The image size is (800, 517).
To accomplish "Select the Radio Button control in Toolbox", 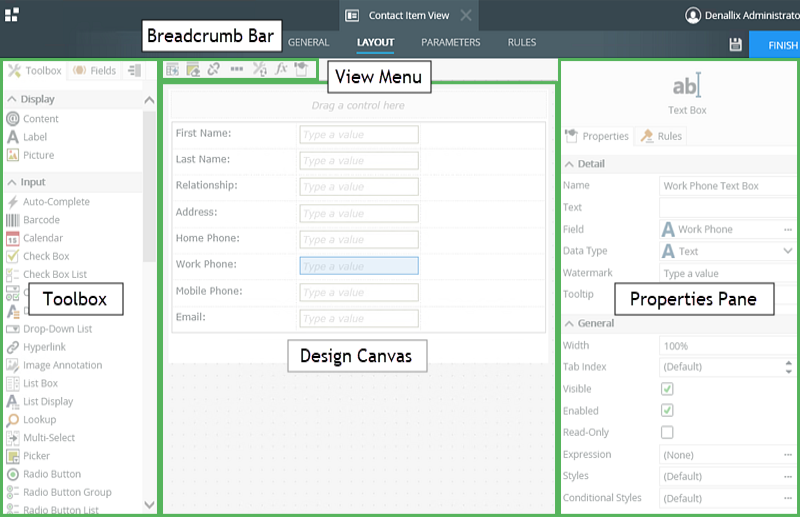I will click(43, 474).
